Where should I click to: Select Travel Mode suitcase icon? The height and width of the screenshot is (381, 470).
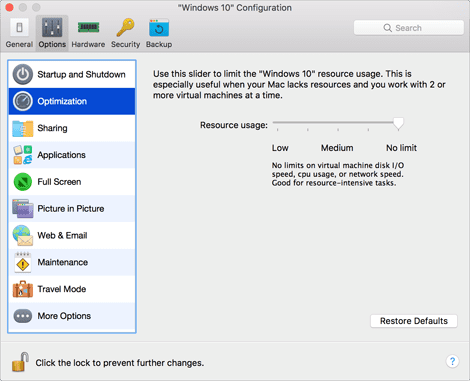(x=23, y=289)
